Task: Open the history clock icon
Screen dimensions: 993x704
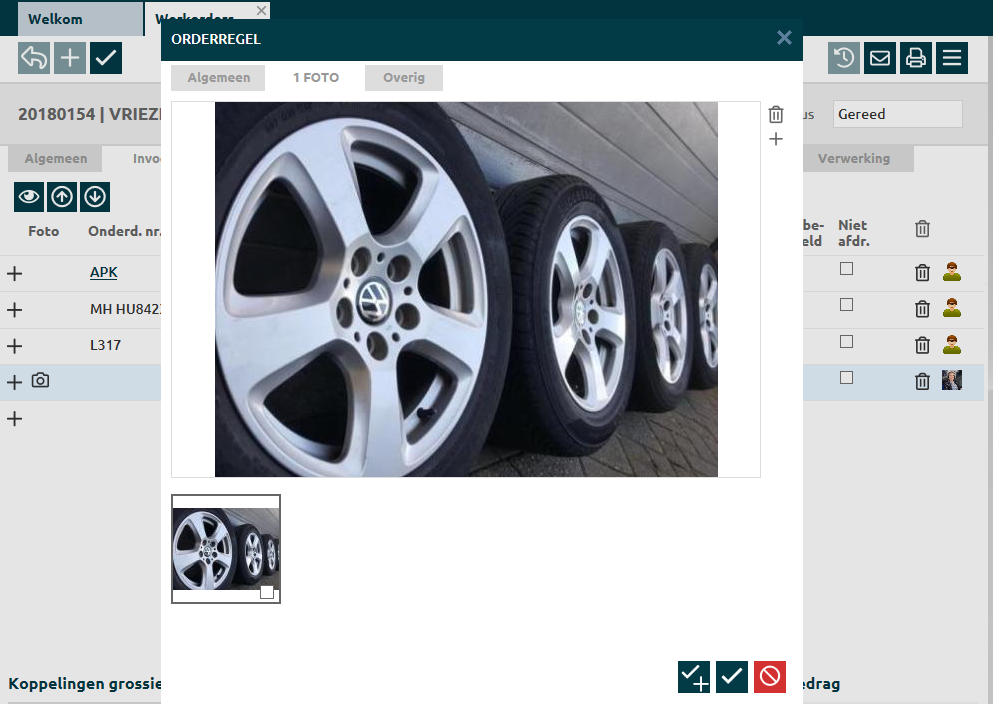Action: [843, 58]
